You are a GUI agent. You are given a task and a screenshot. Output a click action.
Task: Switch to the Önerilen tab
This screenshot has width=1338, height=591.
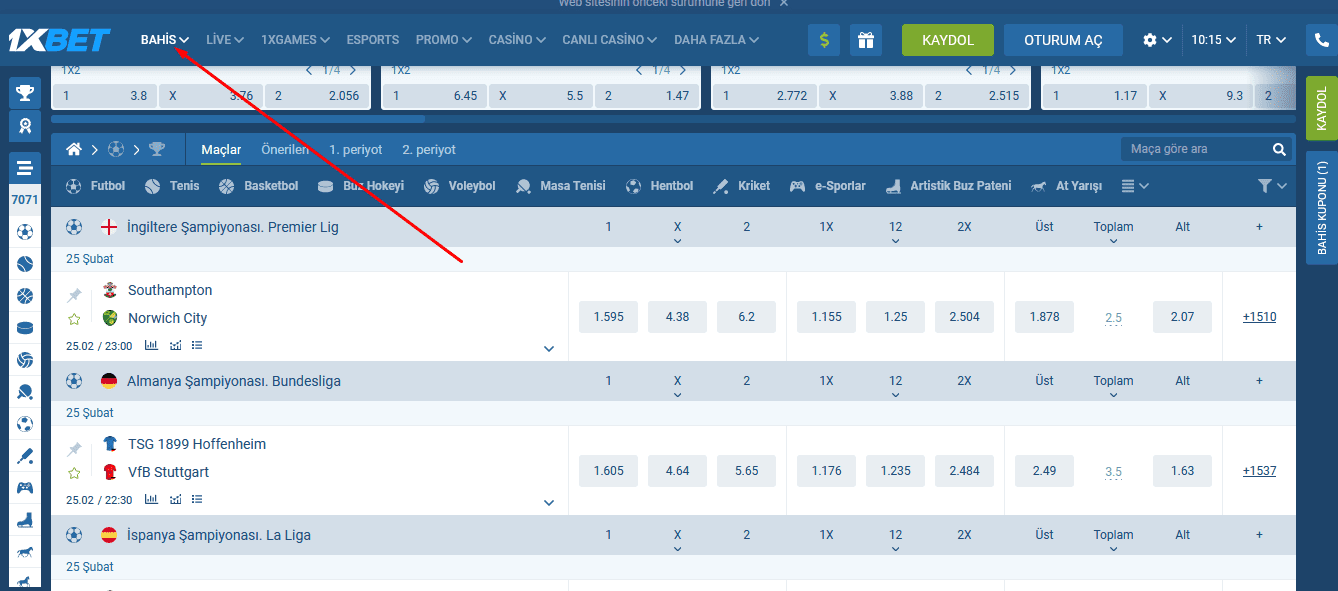(x=285, y=149)
